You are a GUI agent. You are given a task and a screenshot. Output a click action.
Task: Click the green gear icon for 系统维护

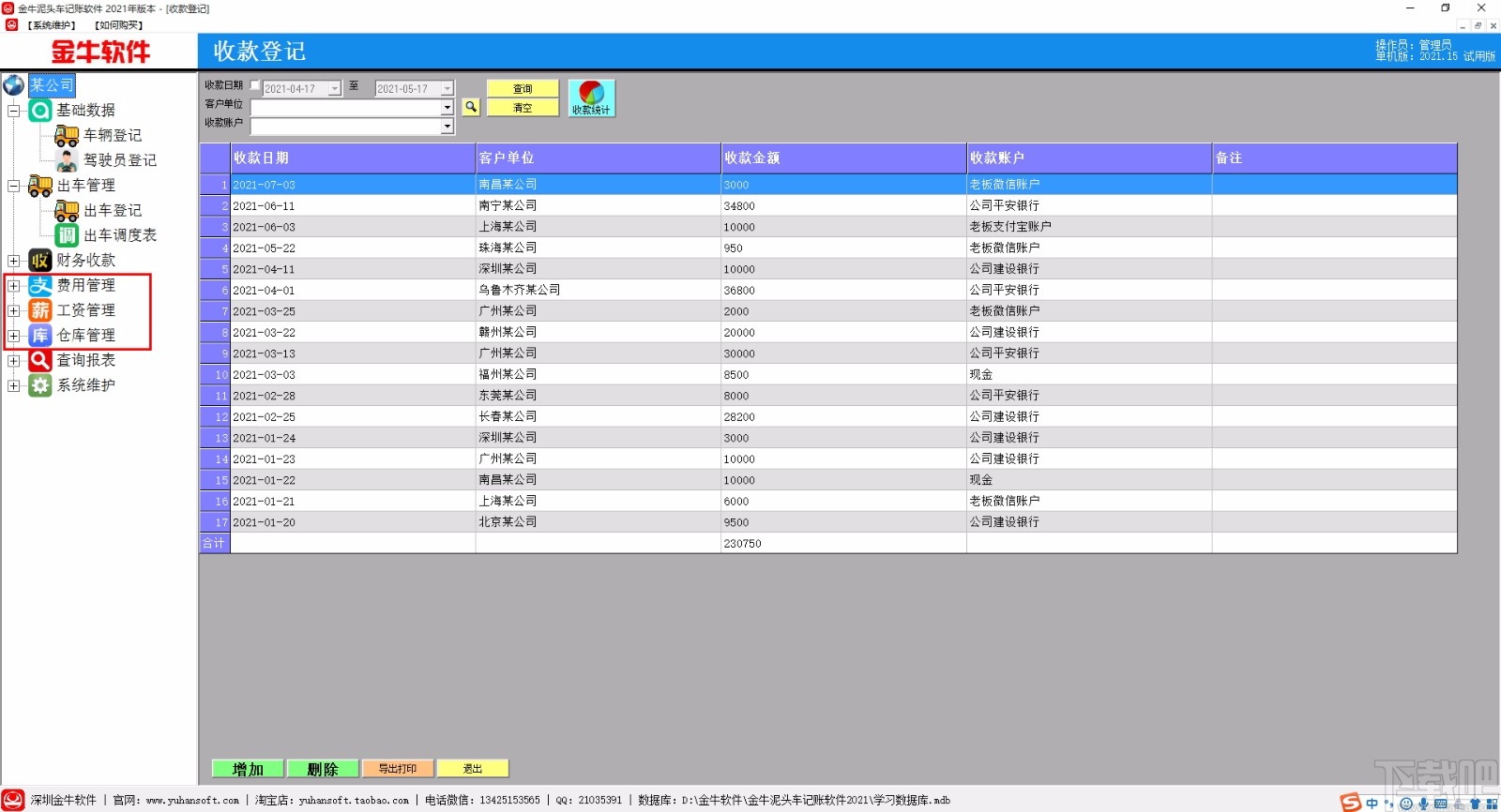(40, 385)
